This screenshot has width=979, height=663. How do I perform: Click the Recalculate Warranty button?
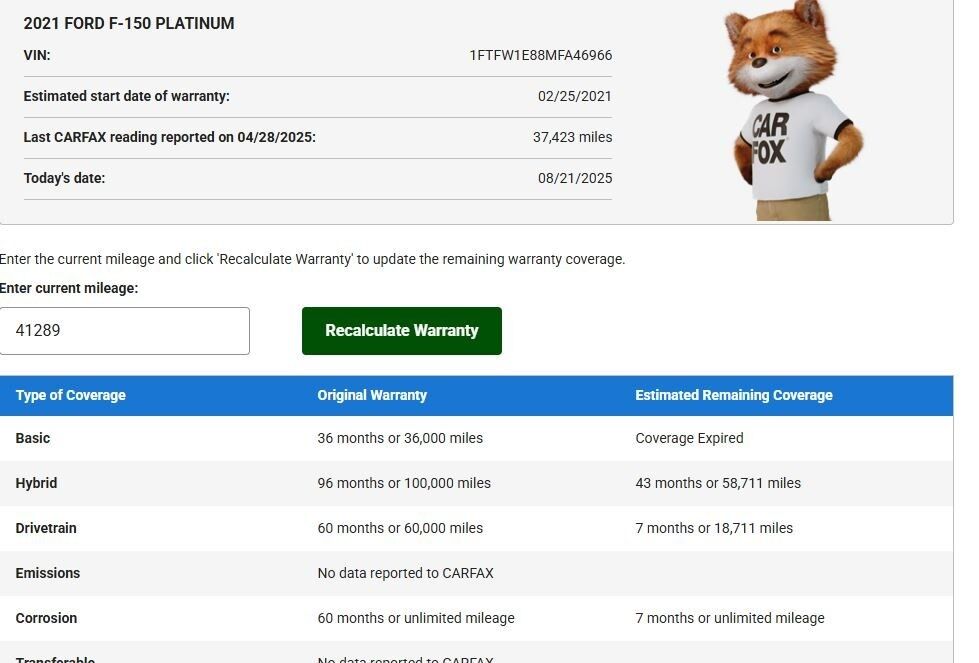point(401,331)
